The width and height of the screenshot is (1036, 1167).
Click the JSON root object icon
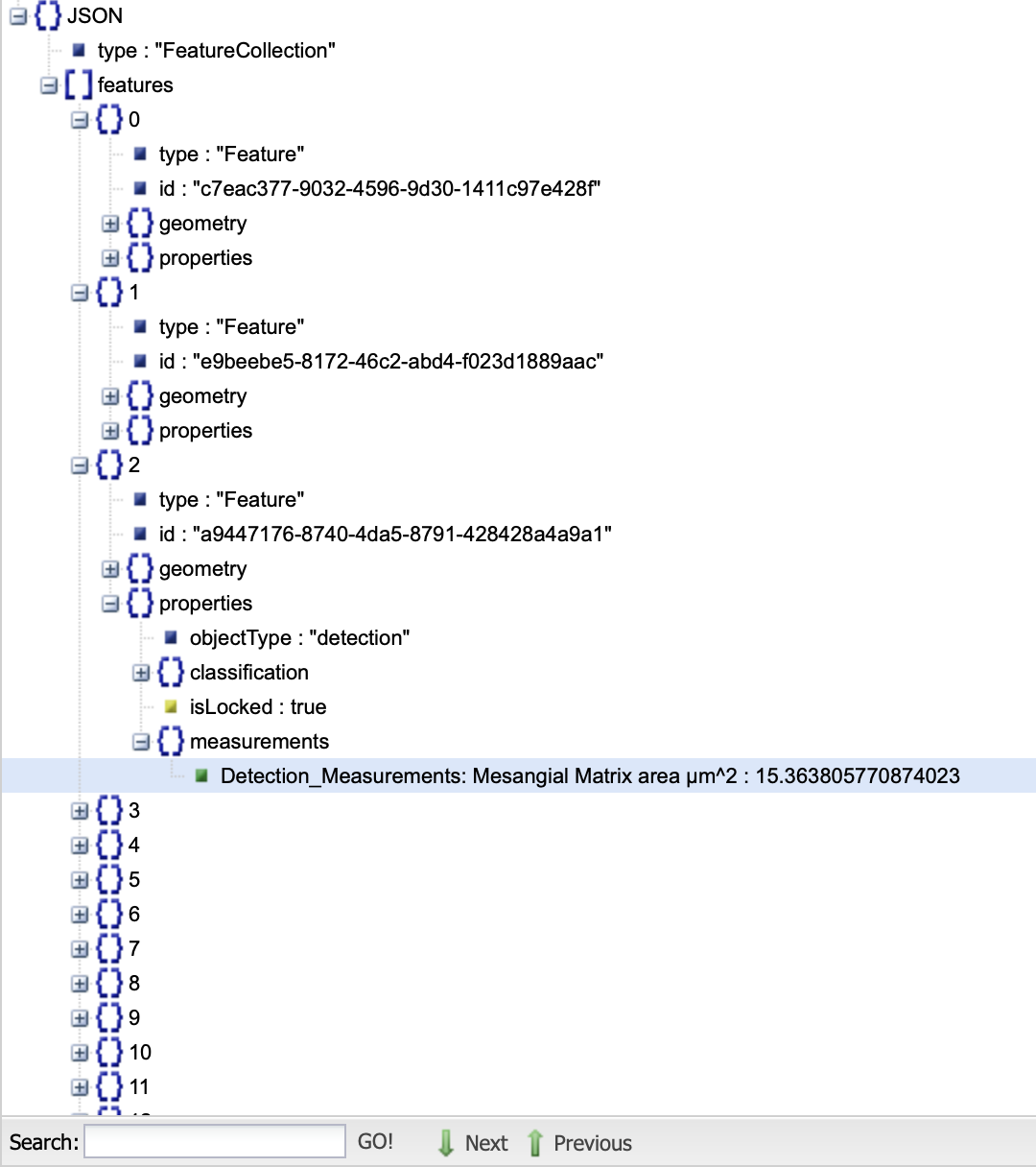[x=45, y=15]
